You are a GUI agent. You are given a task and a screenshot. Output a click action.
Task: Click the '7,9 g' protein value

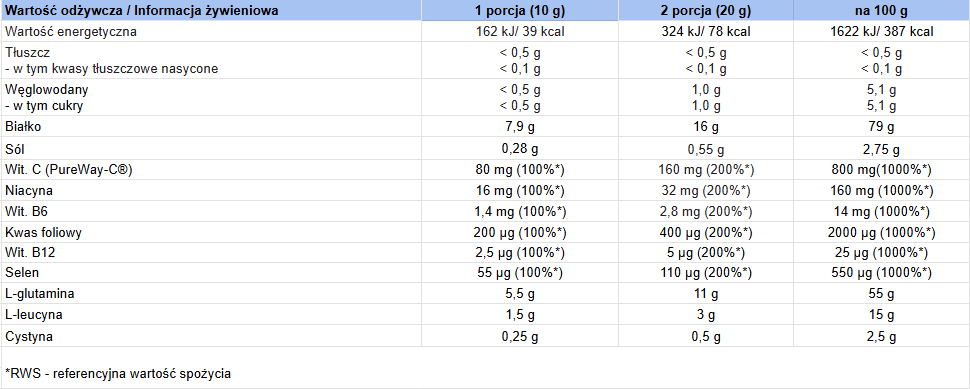(520, 128)
